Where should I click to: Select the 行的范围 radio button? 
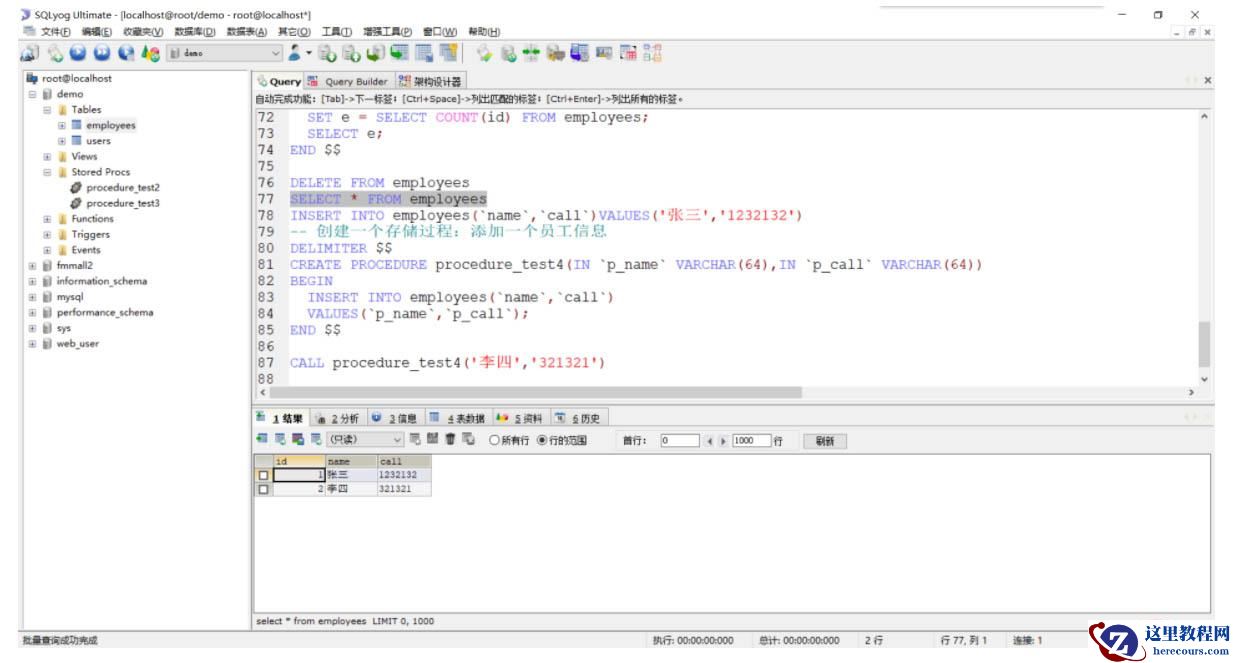pos(543,440)
